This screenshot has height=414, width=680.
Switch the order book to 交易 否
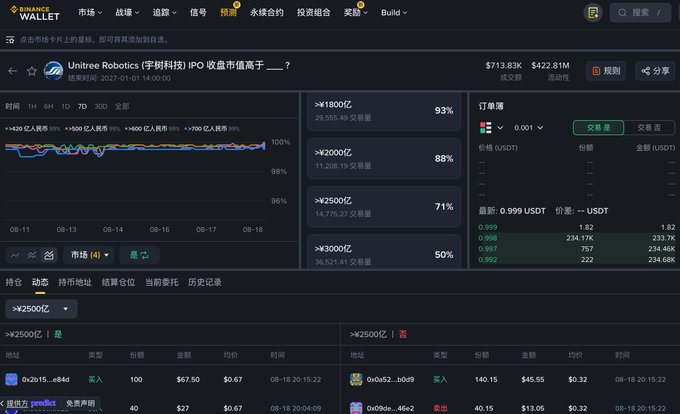click(649, 127)
